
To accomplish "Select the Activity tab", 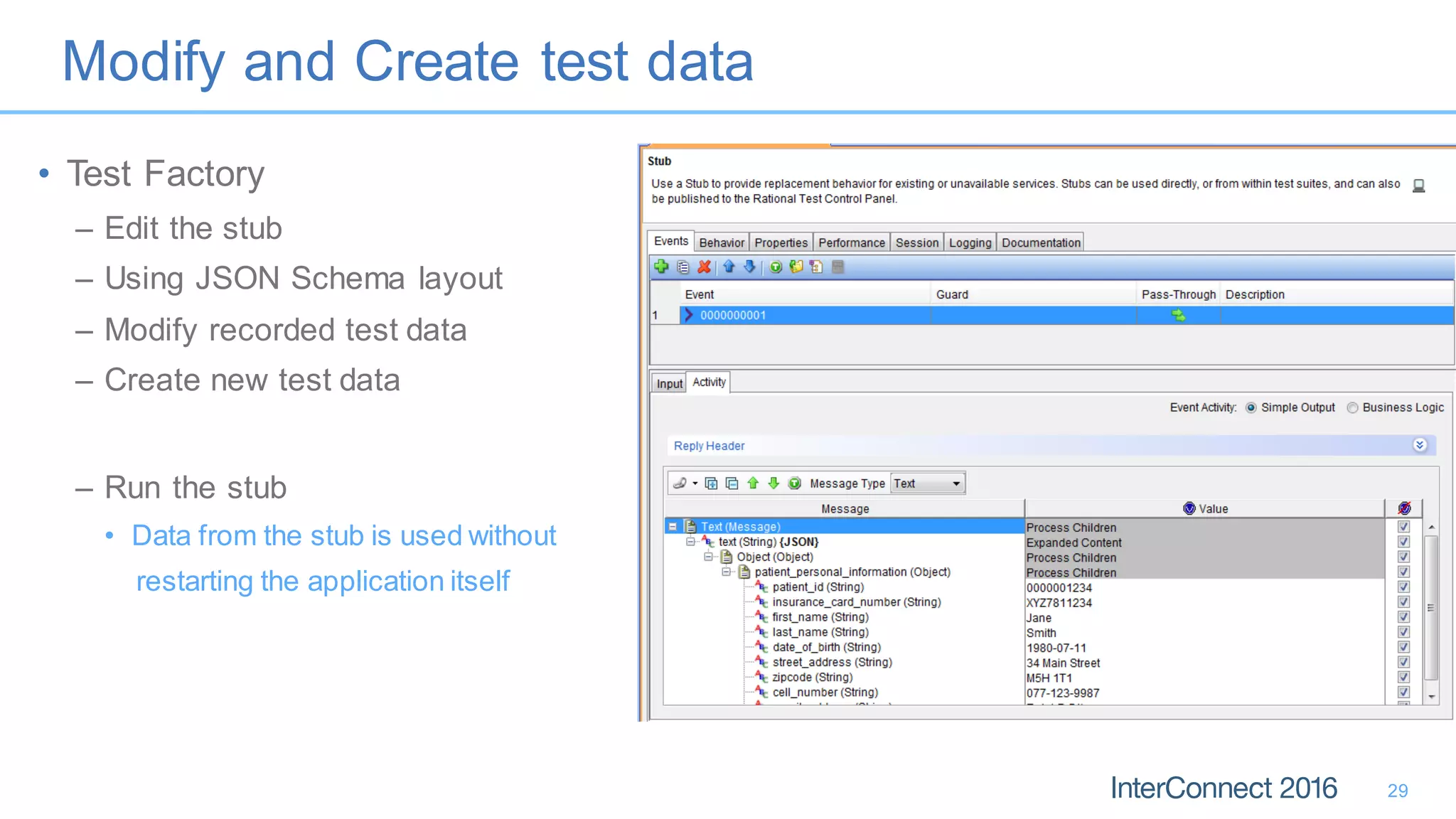I will [x=709, y=382].
